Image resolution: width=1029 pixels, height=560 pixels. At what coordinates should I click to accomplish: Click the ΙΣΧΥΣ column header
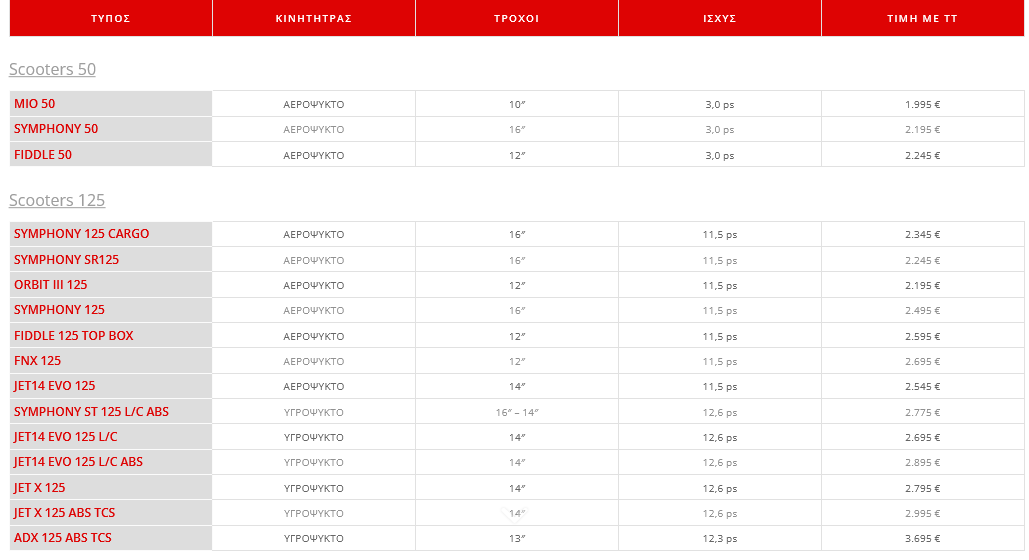pos(720,18)
